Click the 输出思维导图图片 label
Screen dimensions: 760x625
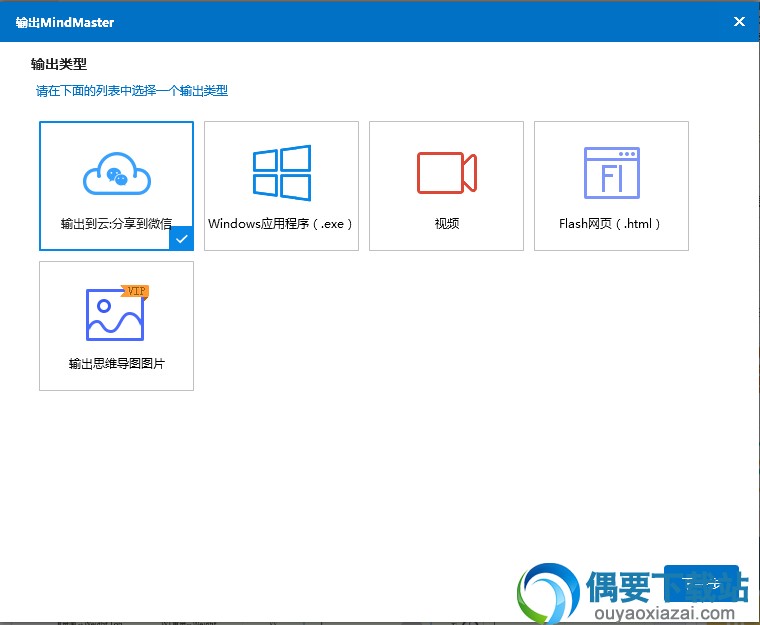[x=116, y=364]
